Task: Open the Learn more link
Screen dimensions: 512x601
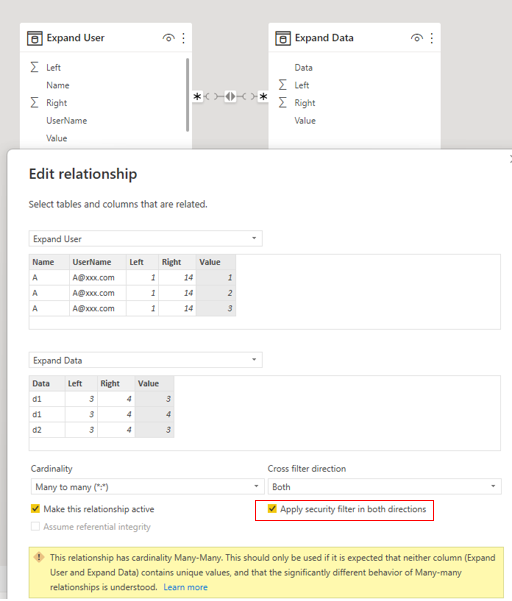Action: click(185, 587)
